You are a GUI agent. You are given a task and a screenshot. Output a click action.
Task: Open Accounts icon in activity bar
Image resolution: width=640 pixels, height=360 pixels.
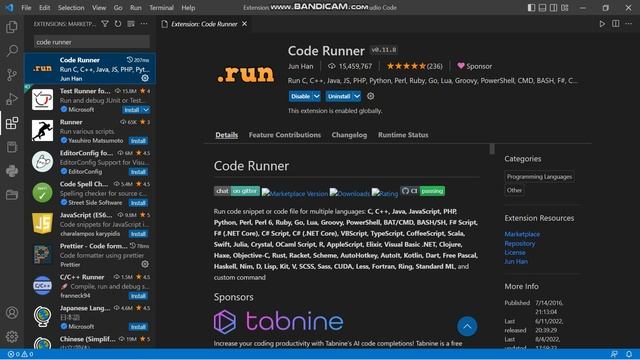12,313
